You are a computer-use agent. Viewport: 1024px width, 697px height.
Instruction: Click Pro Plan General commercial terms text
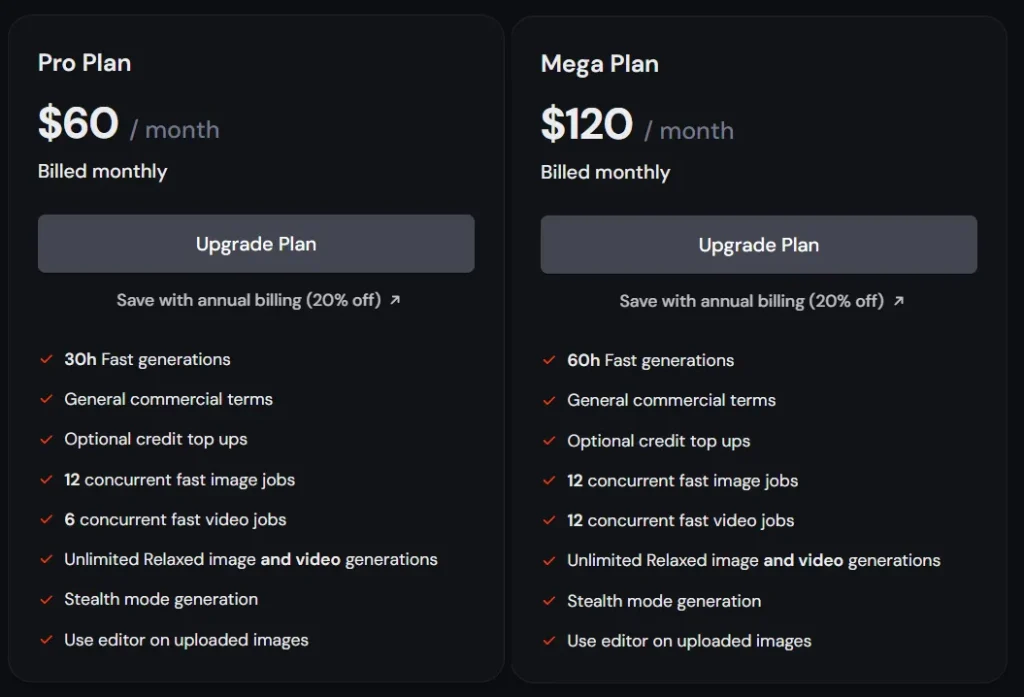168,399
